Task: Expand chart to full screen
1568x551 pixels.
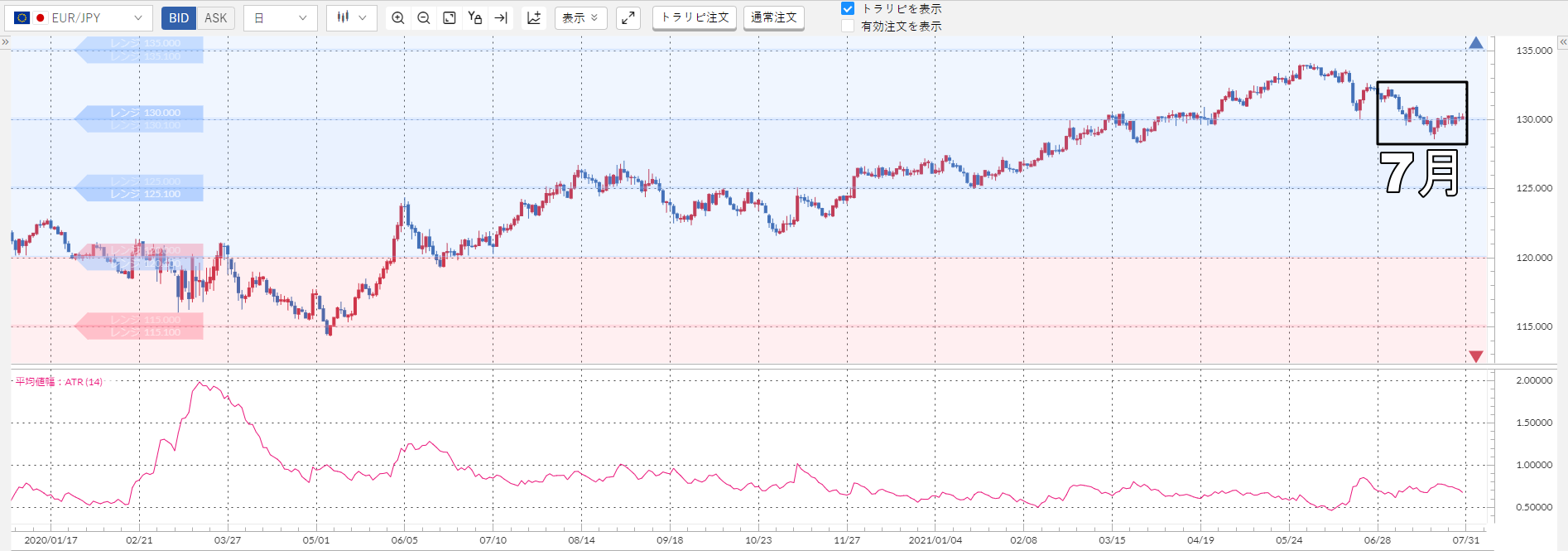Action: [x=628, y=17]
